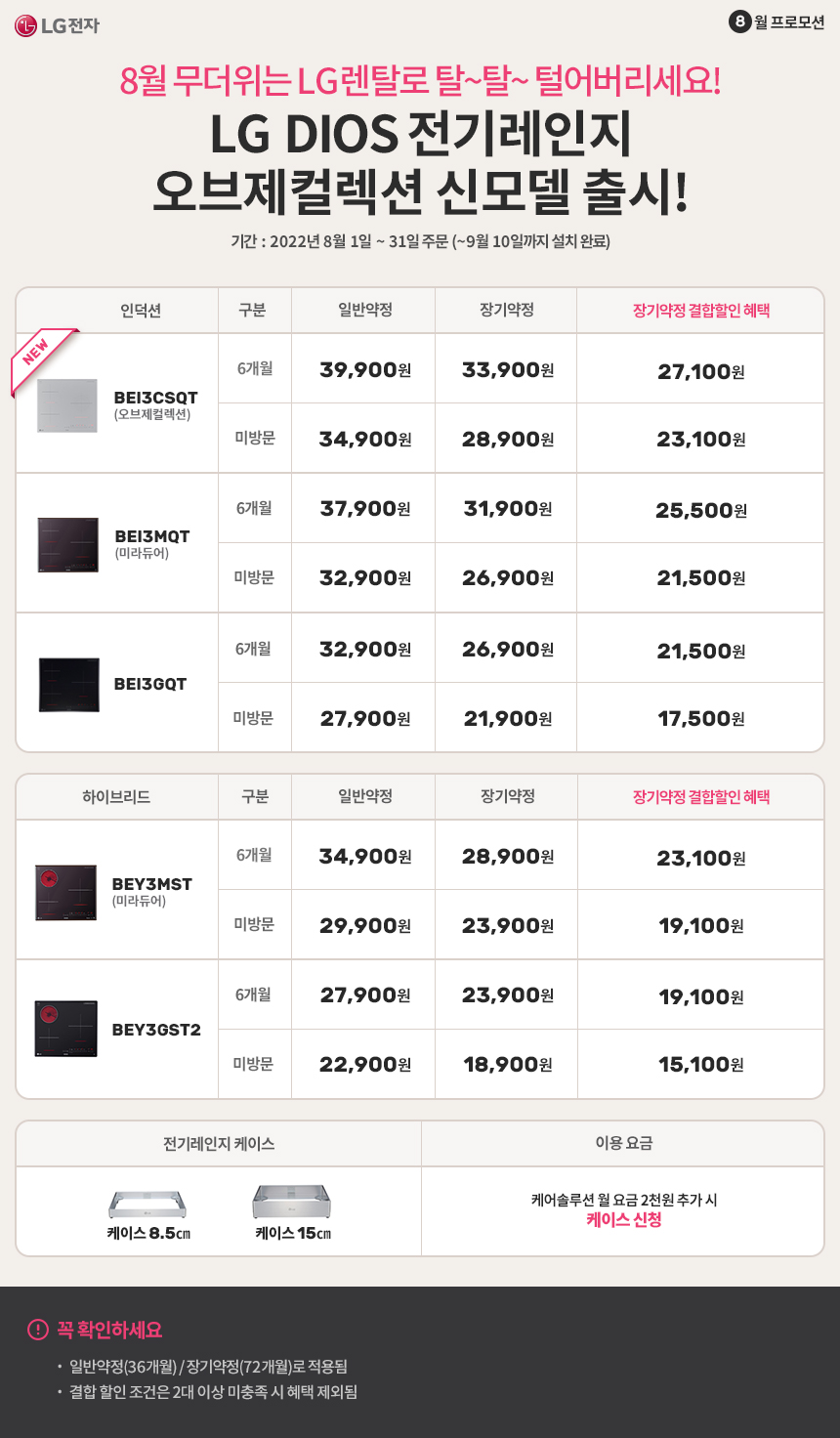
Task: Click the LG전자 logo
Action: tap(57, 25)
